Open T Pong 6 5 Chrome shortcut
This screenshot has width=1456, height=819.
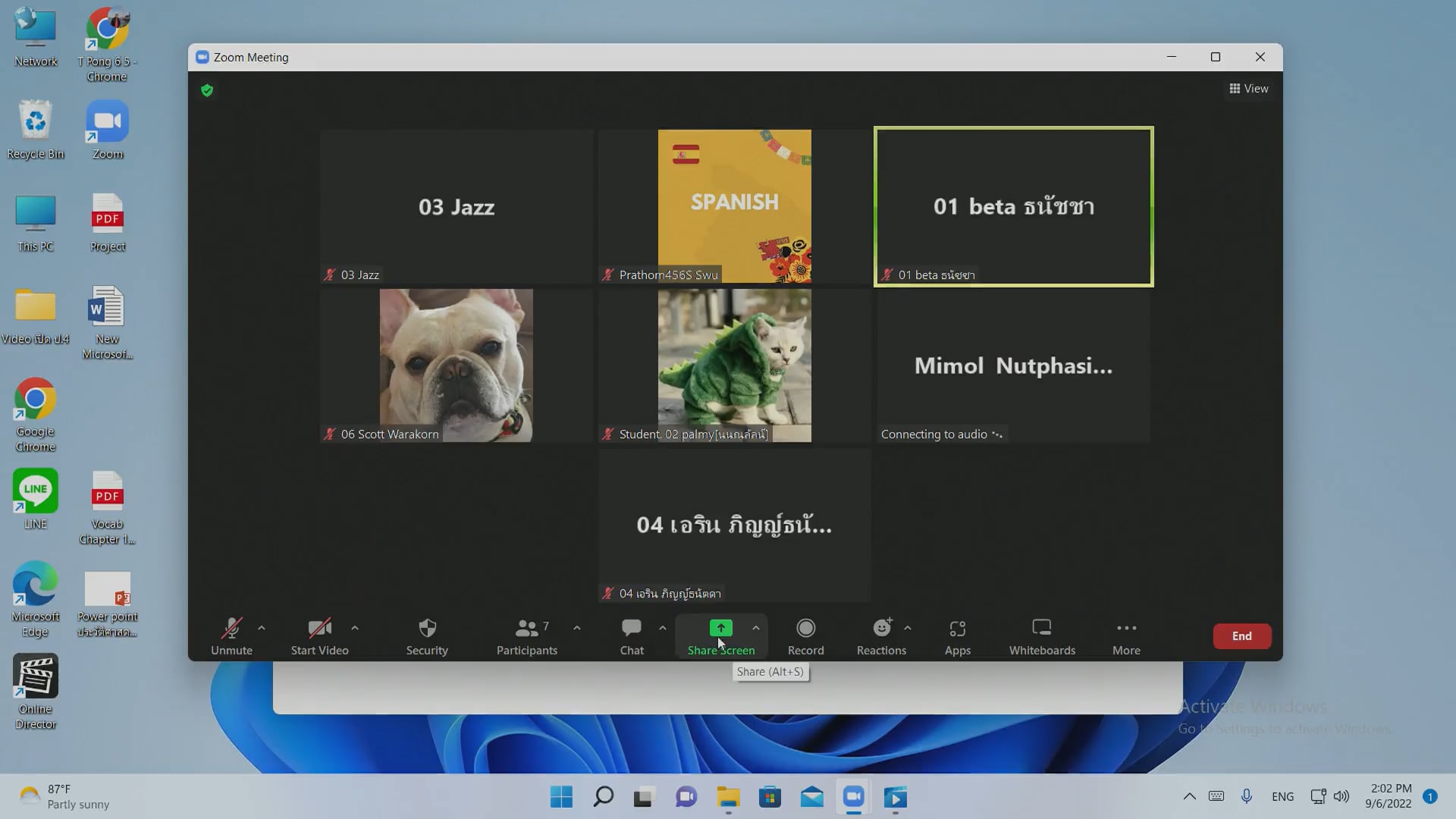point(107,44)
